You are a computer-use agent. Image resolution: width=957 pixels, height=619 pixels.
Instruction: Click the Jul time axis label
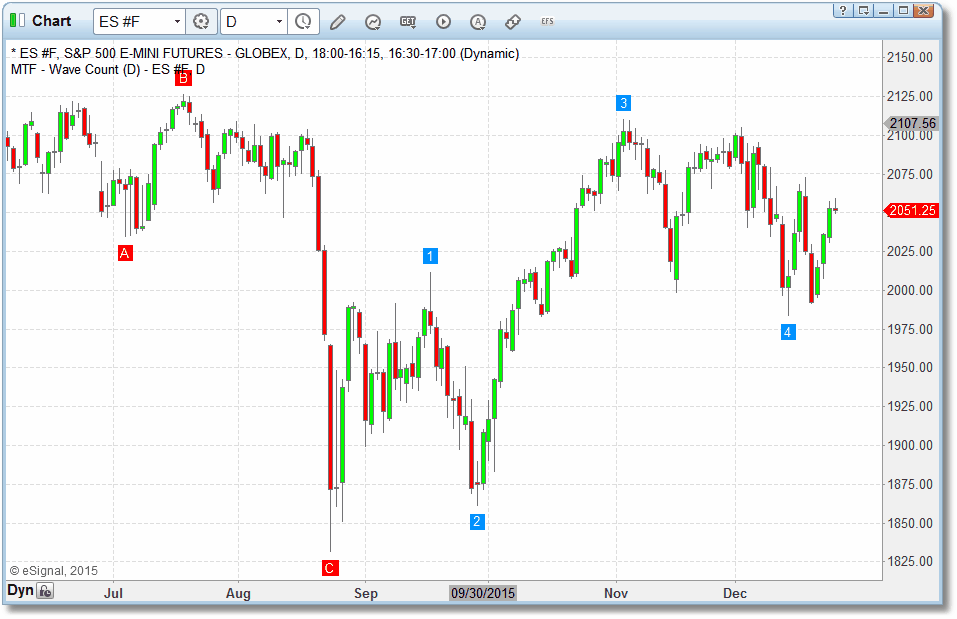114,593
